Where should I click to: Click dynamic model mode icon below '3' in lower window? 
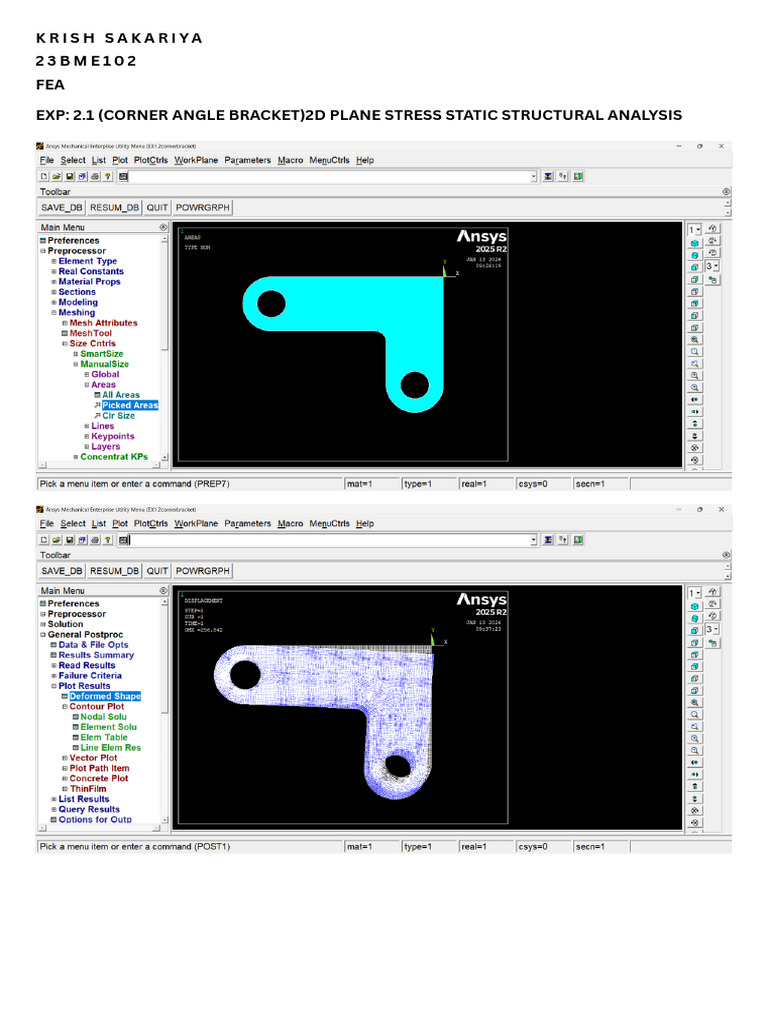(x=712, y=643)
